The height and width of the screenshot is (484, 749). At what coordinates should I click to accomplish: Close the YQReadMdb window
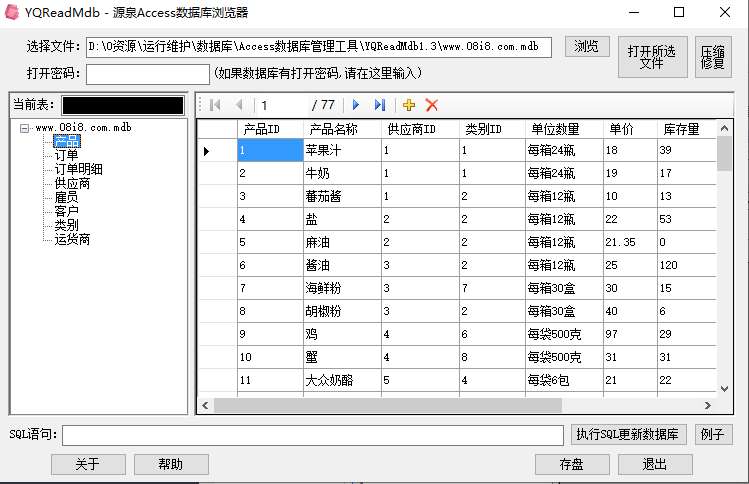tap(725, 12)
